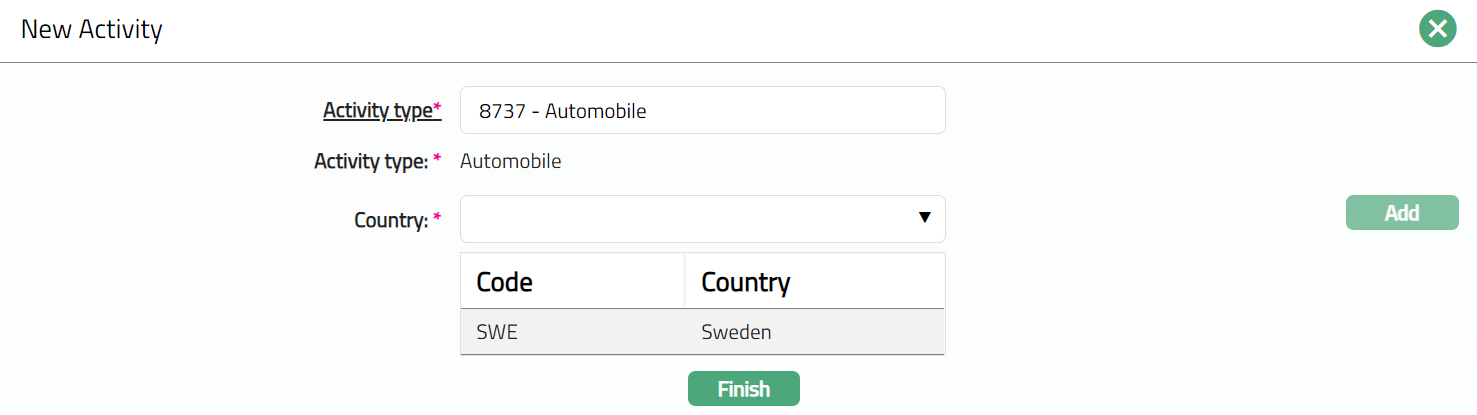Click the 8737 - Automobile input field
This screenshot has height=415, width=1477.
[x=702, y=111]
